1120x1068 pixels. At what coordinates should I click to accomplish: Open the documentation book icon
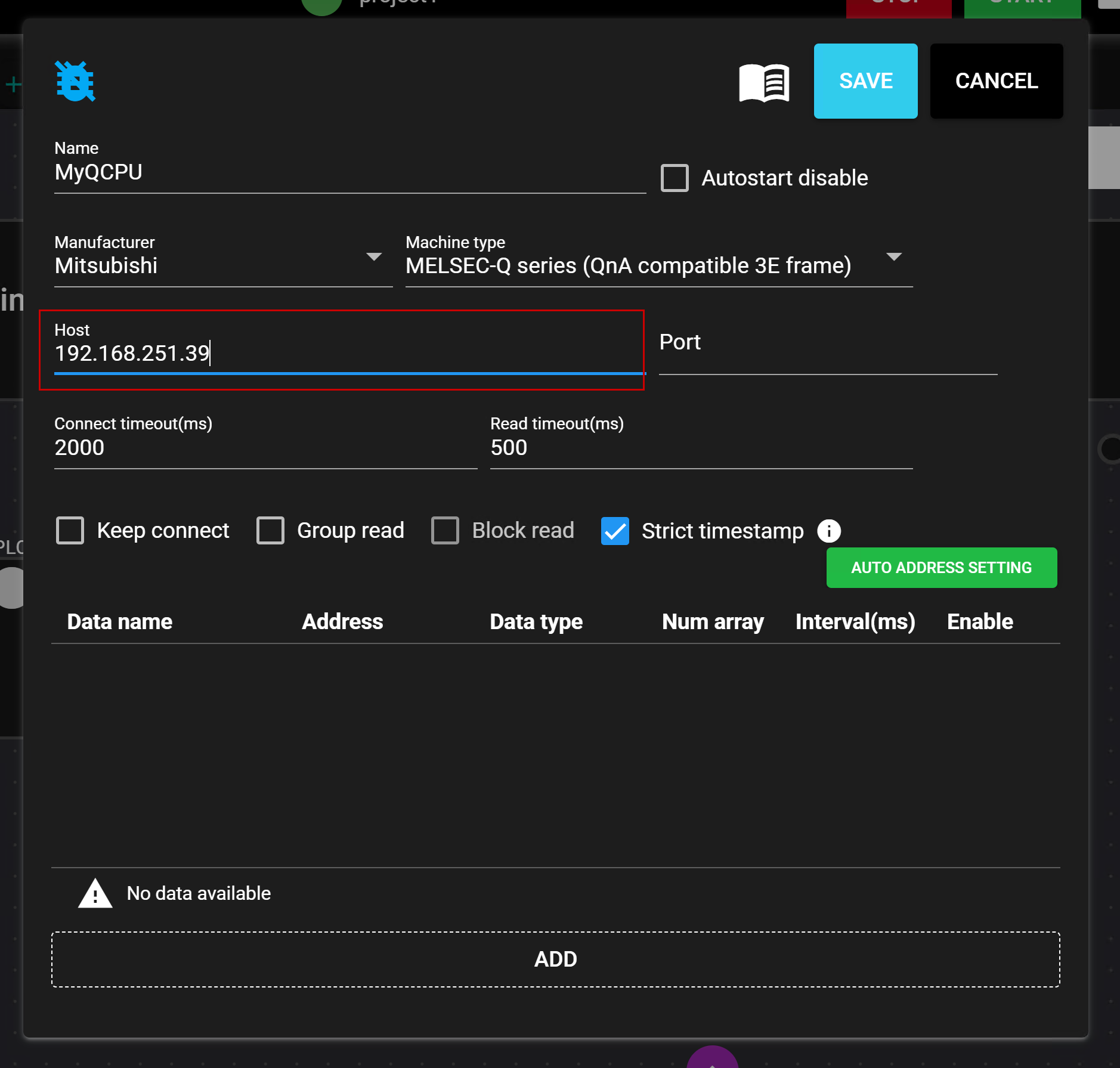coord(764,82)
